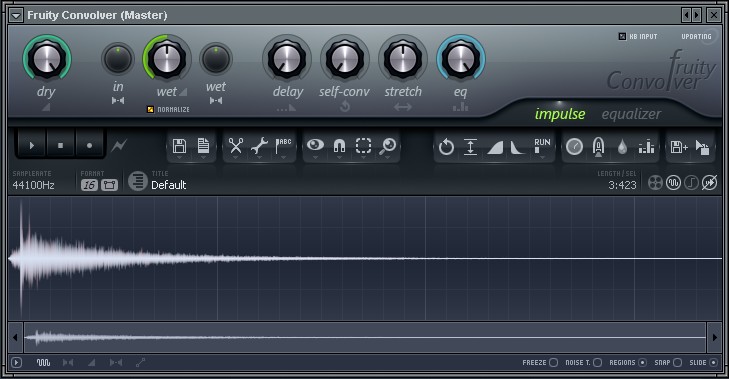This screenshot has height=379, width=729.
Task: Toggle the Regions option
Action: pyautogui.click(x=643, y=362)
